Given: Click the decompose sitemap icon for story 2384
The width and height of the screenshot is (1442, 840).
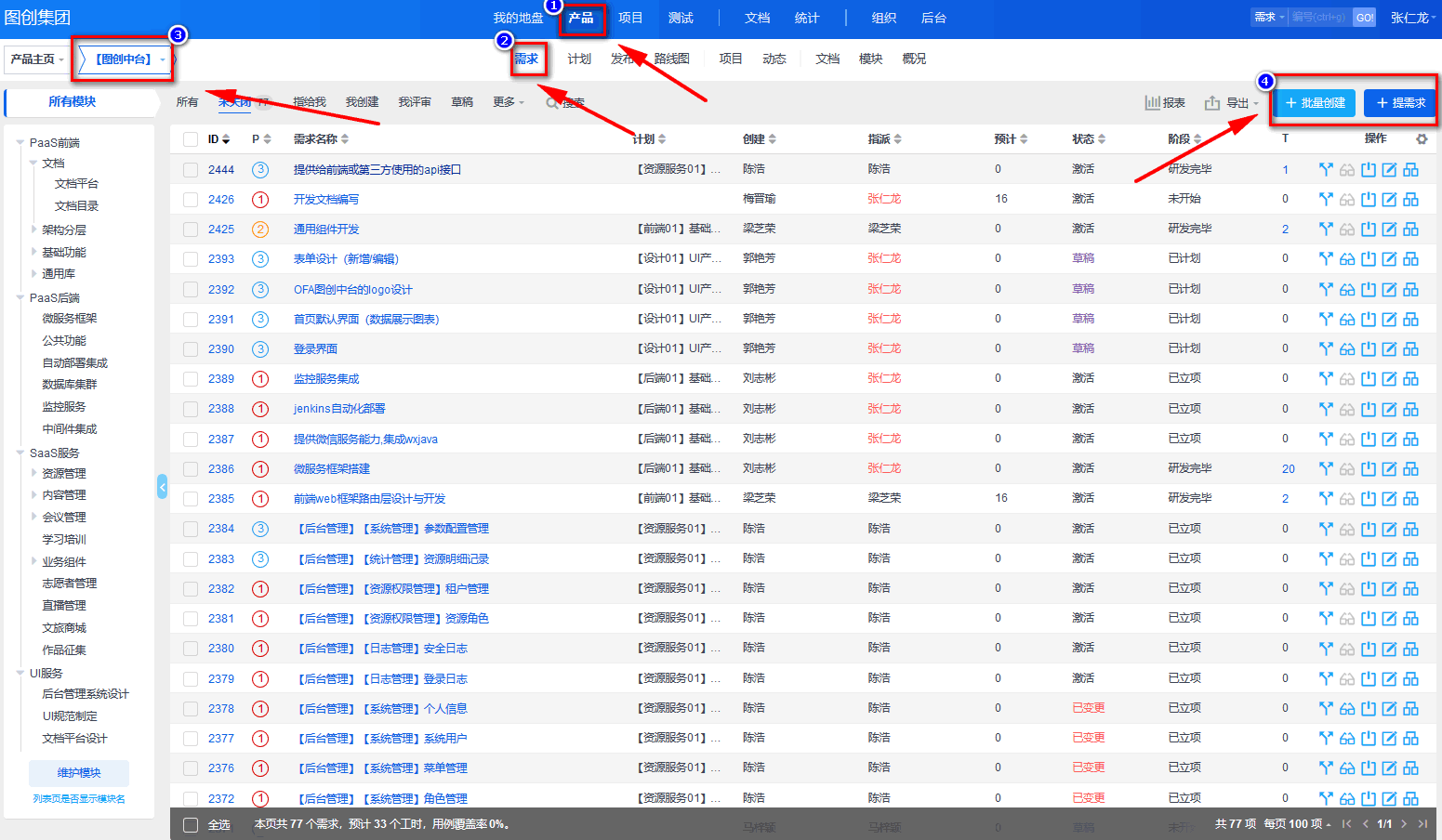Looking at the screenshot, I should (1410, 529).
